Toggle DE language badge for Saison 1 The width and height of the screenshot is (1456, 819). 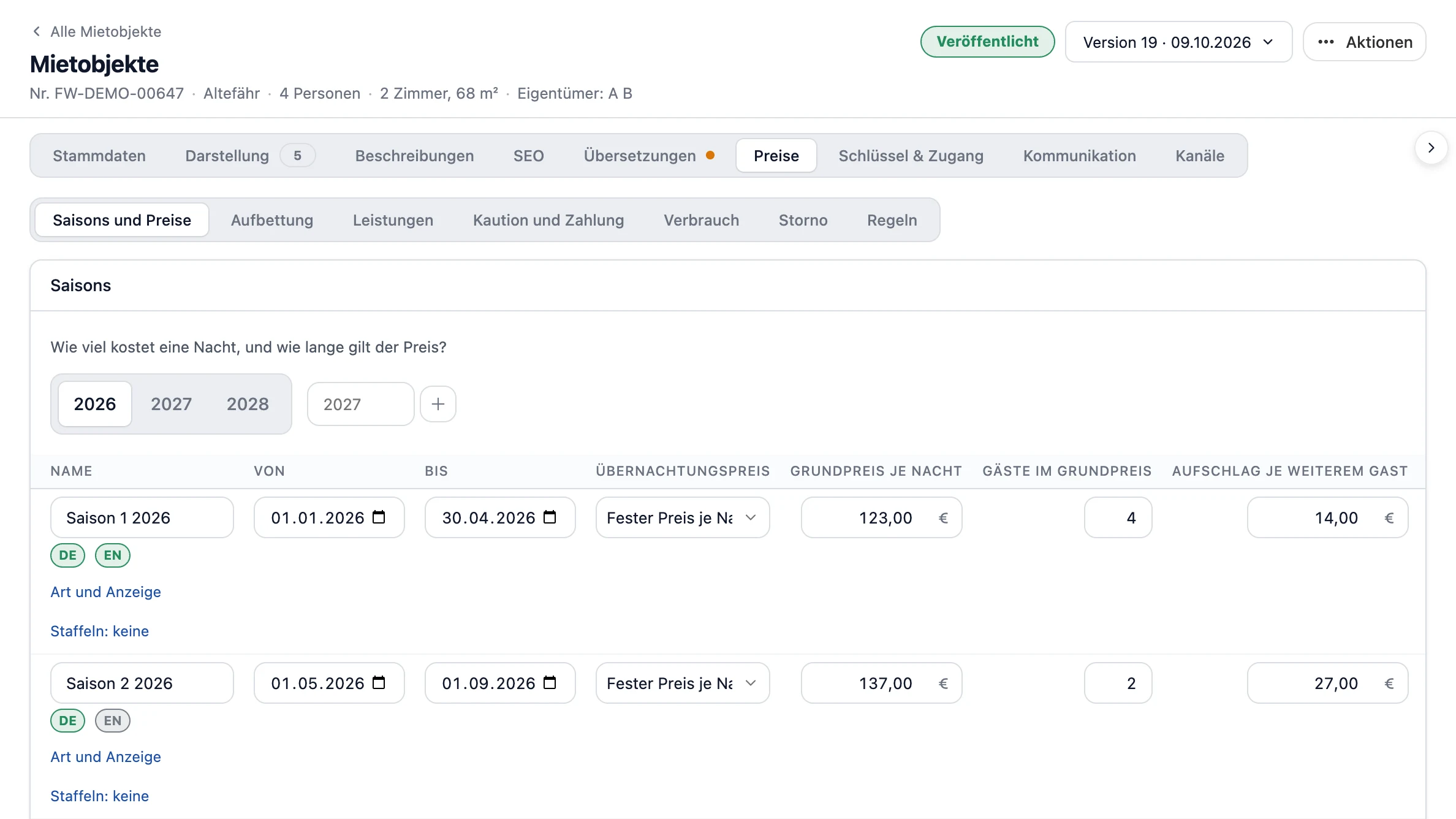[x=67, y=555]
